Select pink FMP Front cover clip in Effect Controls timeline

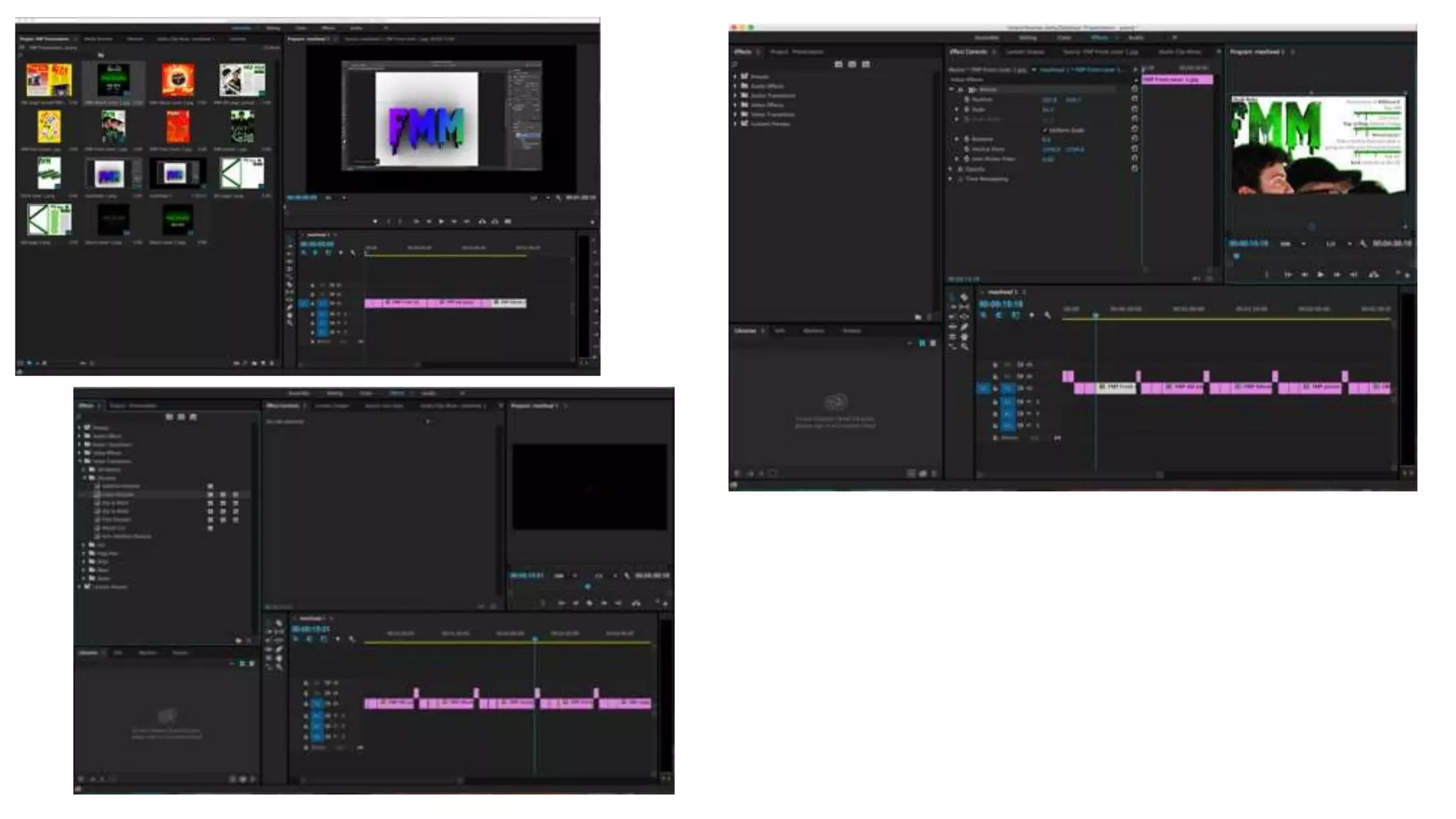click(x=1177, y=80)
